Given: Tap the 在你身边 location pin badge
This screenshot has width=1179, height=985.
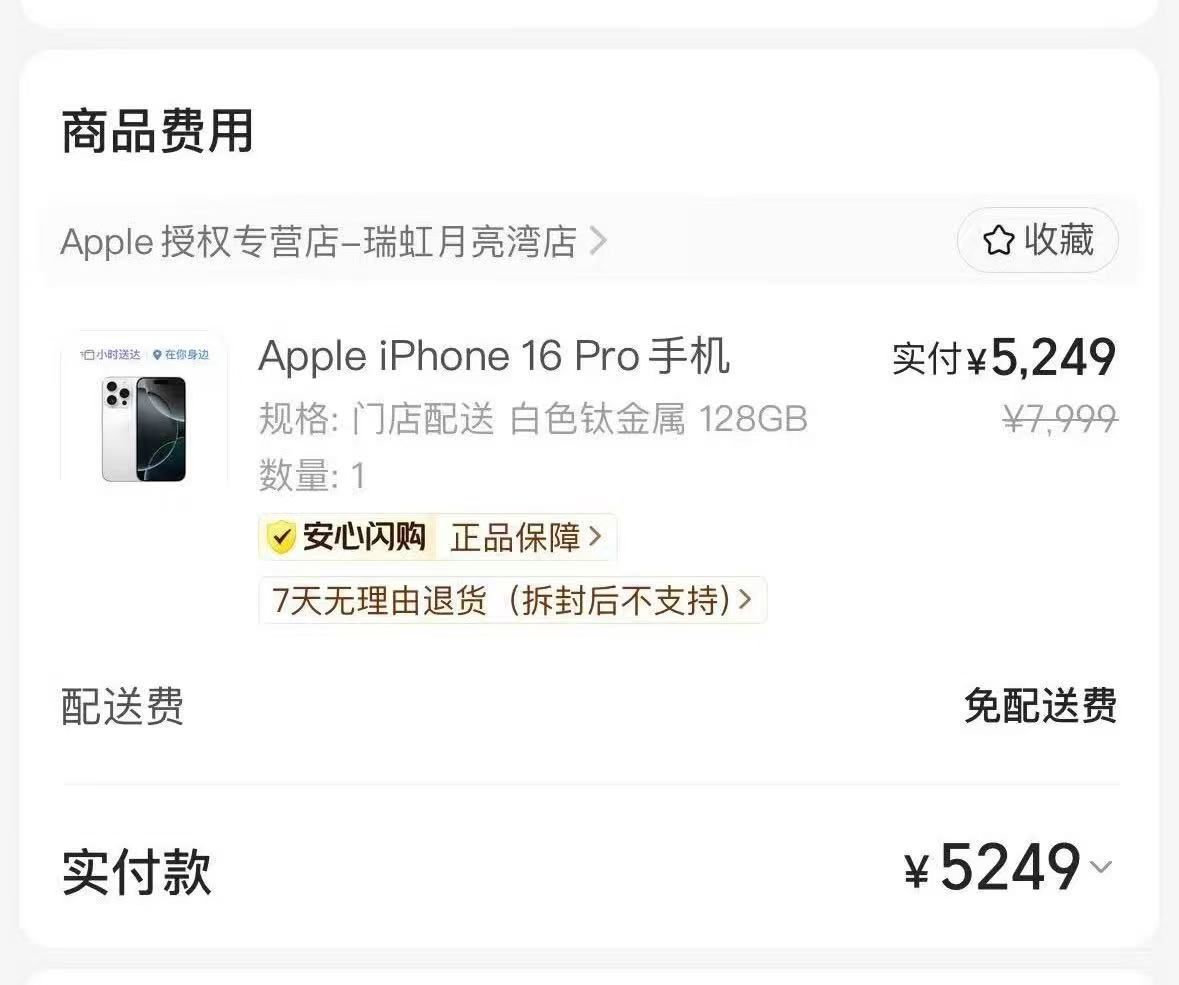Looking at the screenshot, I should tap(181, 354).
